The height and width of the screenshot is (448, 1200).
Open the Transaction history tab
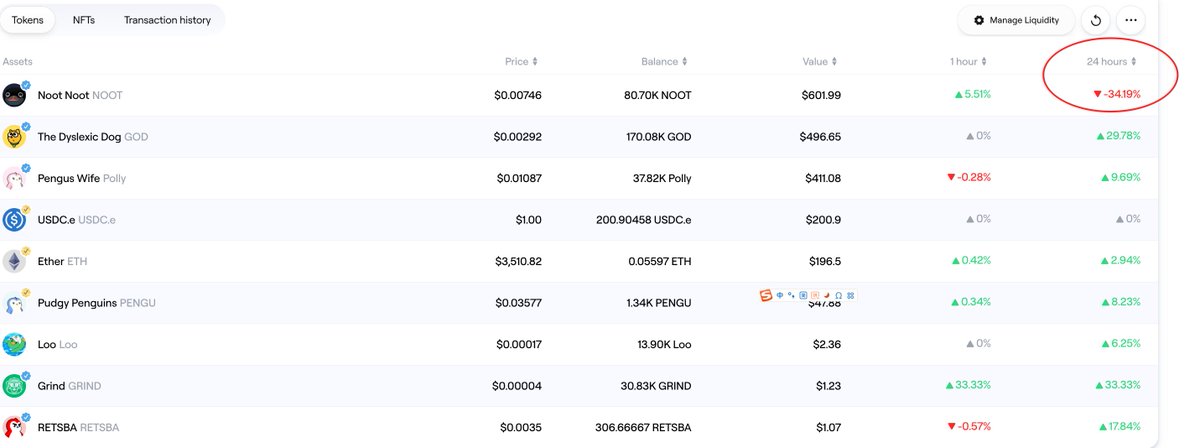tap(167, 20)
